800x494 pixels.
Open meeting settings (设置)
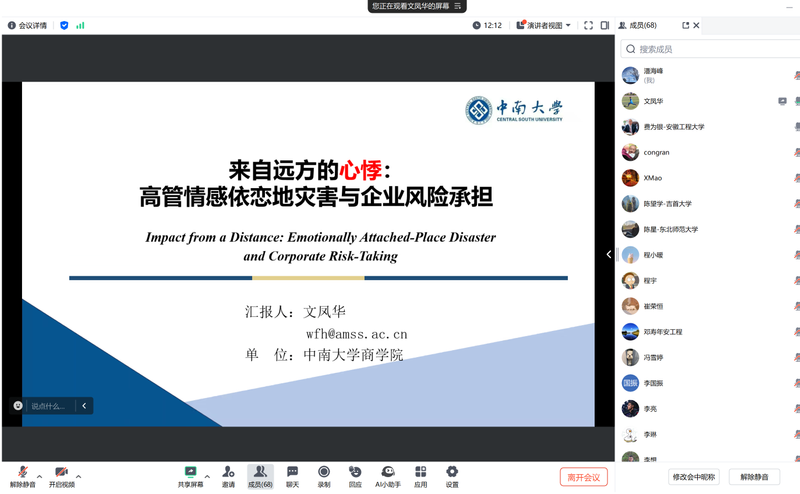[x=452, y=474]
